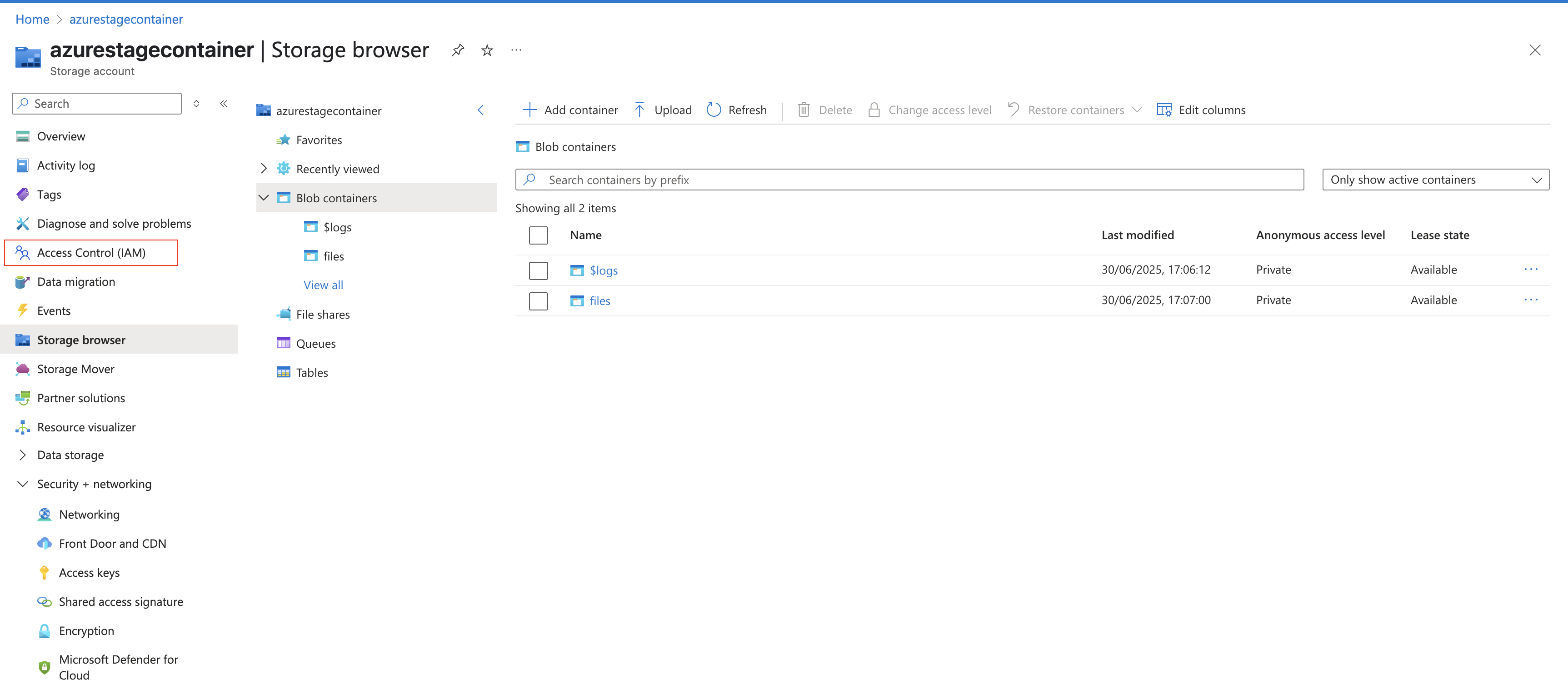Refresh the container list
The image size is (1568, 690).
point(737,110)
